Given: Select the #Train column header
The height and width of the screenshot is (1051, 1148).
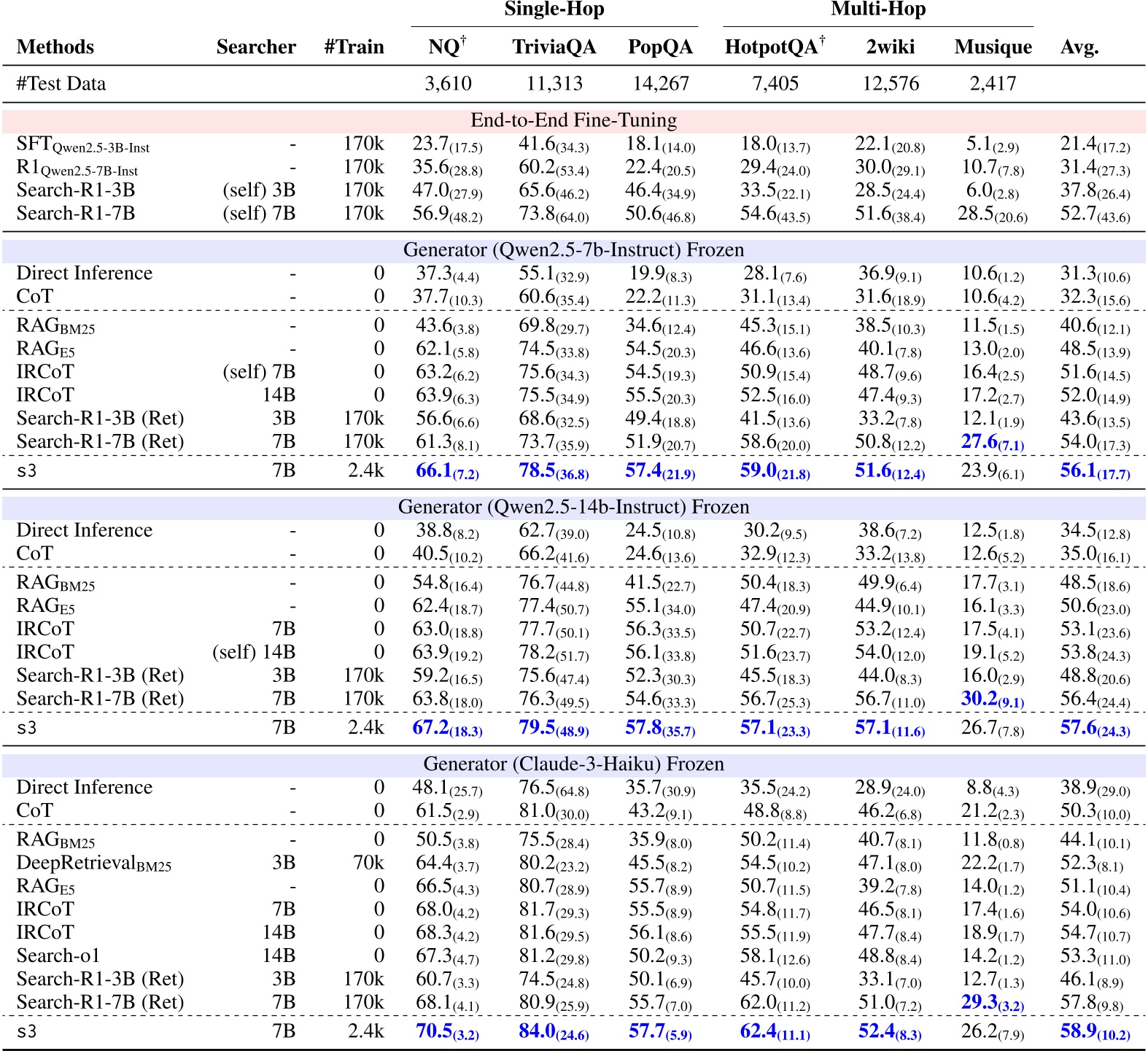Looking at the screenshot, I should [354, 47].
